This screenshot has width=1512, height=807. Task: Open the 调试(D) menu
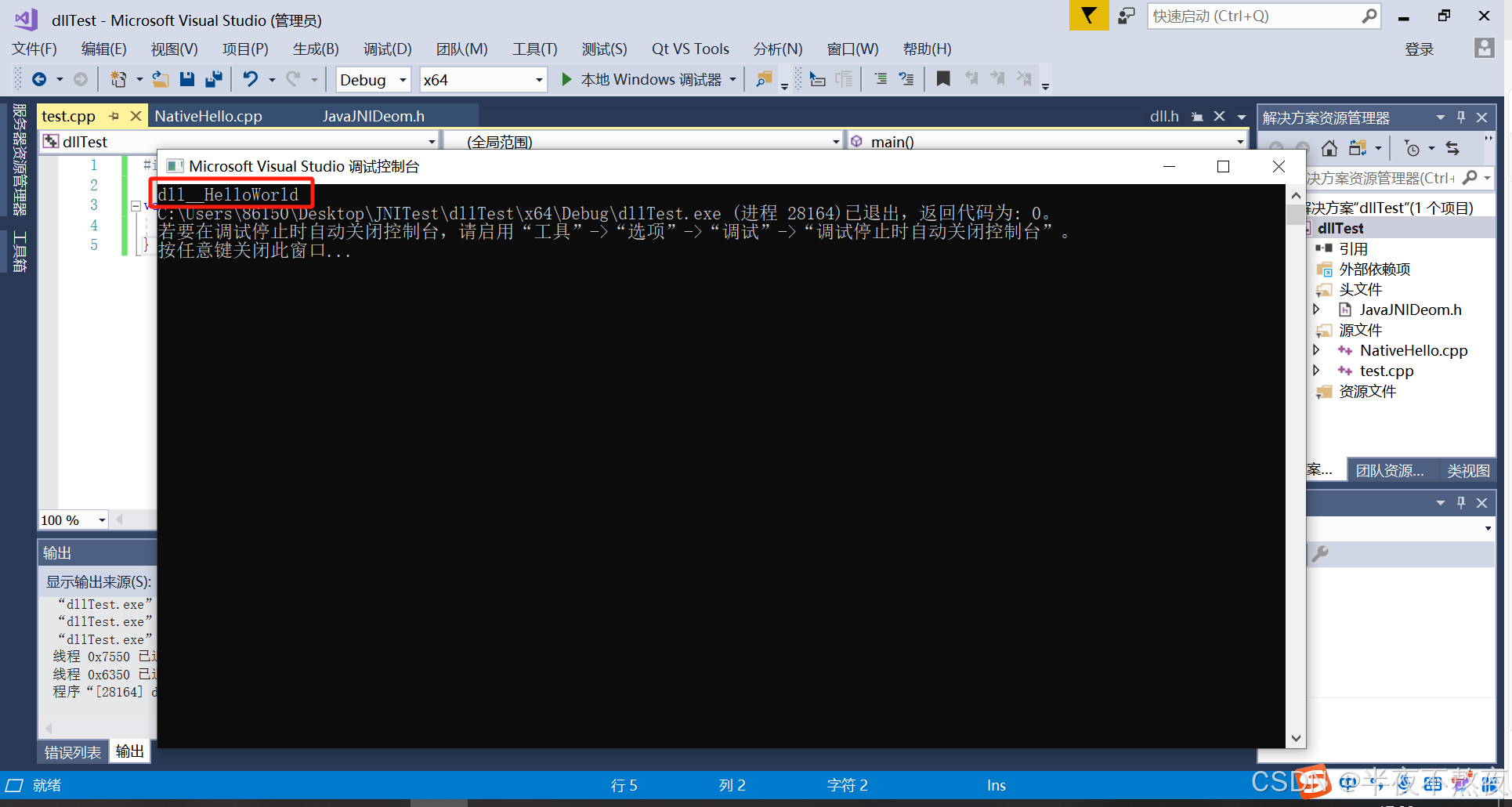pyautogui.click(x=387, y=49)
